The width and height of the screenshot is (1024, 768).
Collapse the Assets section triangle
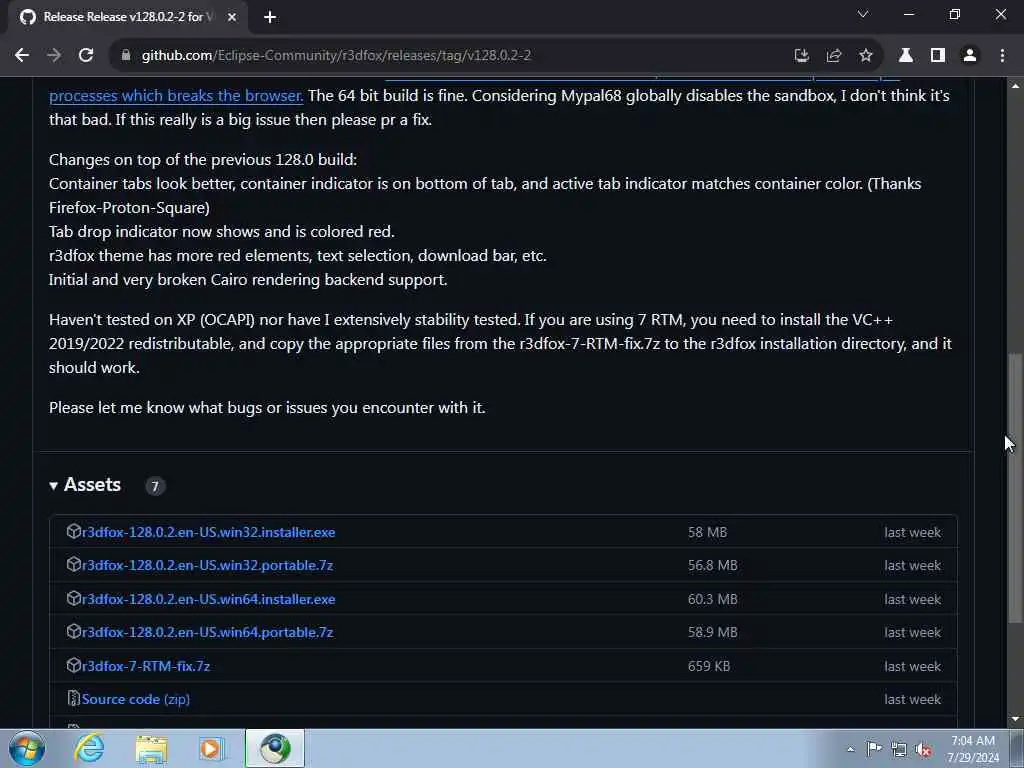(x=54, y=485)
